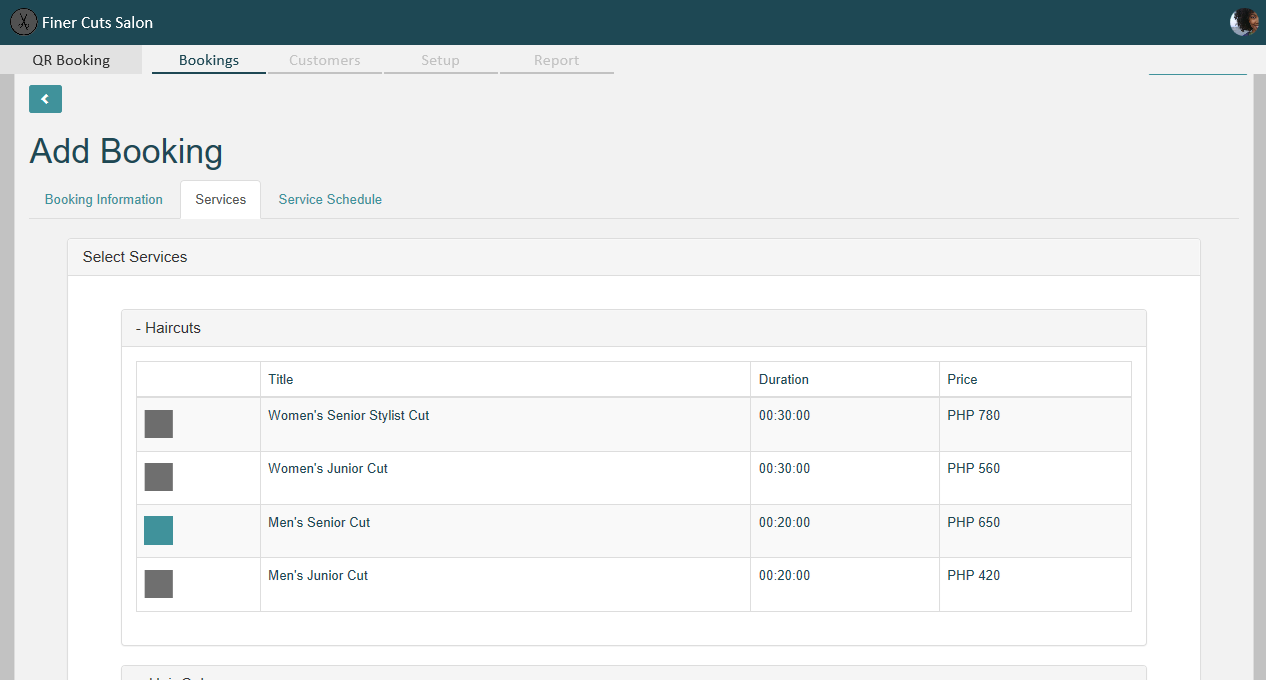Check the Men's Junior Cut checkbox
This screenshot has height=680, width=1266.
159,584
